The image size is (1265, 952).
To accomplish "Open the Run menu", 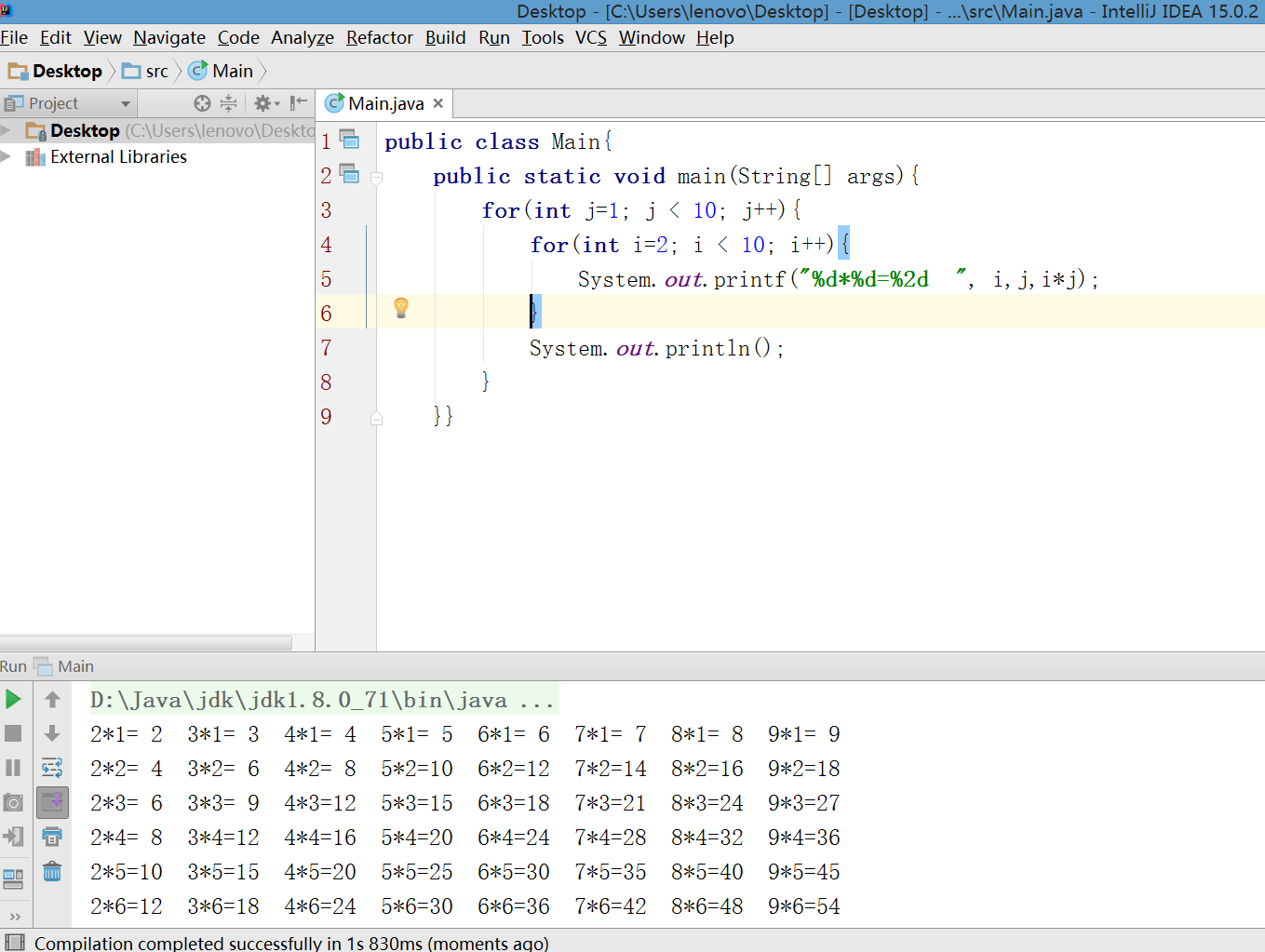I will pyautogui.click(x=494, y=37).
